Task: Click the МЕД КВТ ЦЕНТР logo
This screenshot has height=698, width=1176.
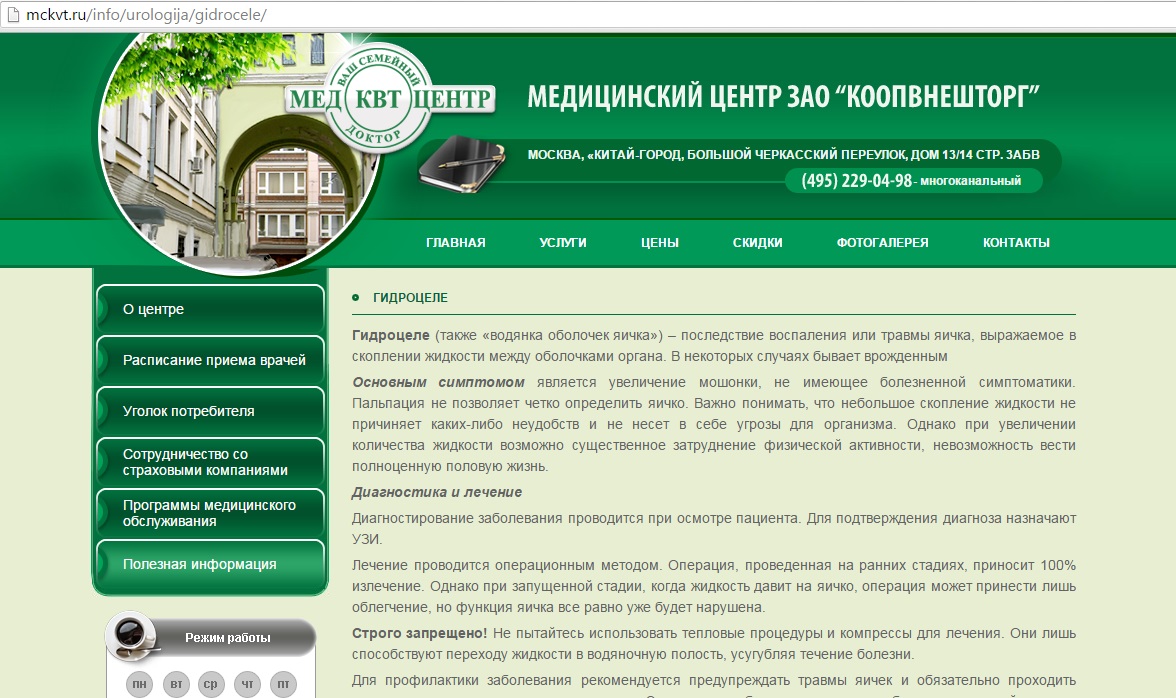Action: point(389,97)
